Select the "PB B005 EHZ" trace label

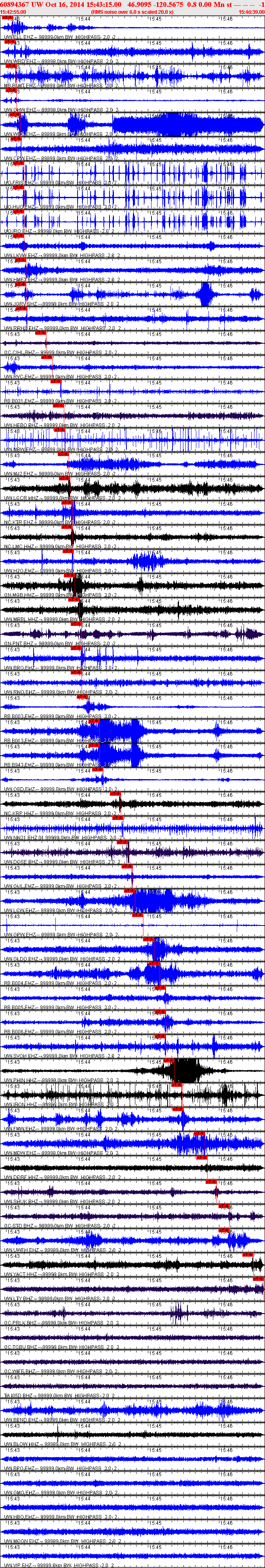[x=61, y=1008]
